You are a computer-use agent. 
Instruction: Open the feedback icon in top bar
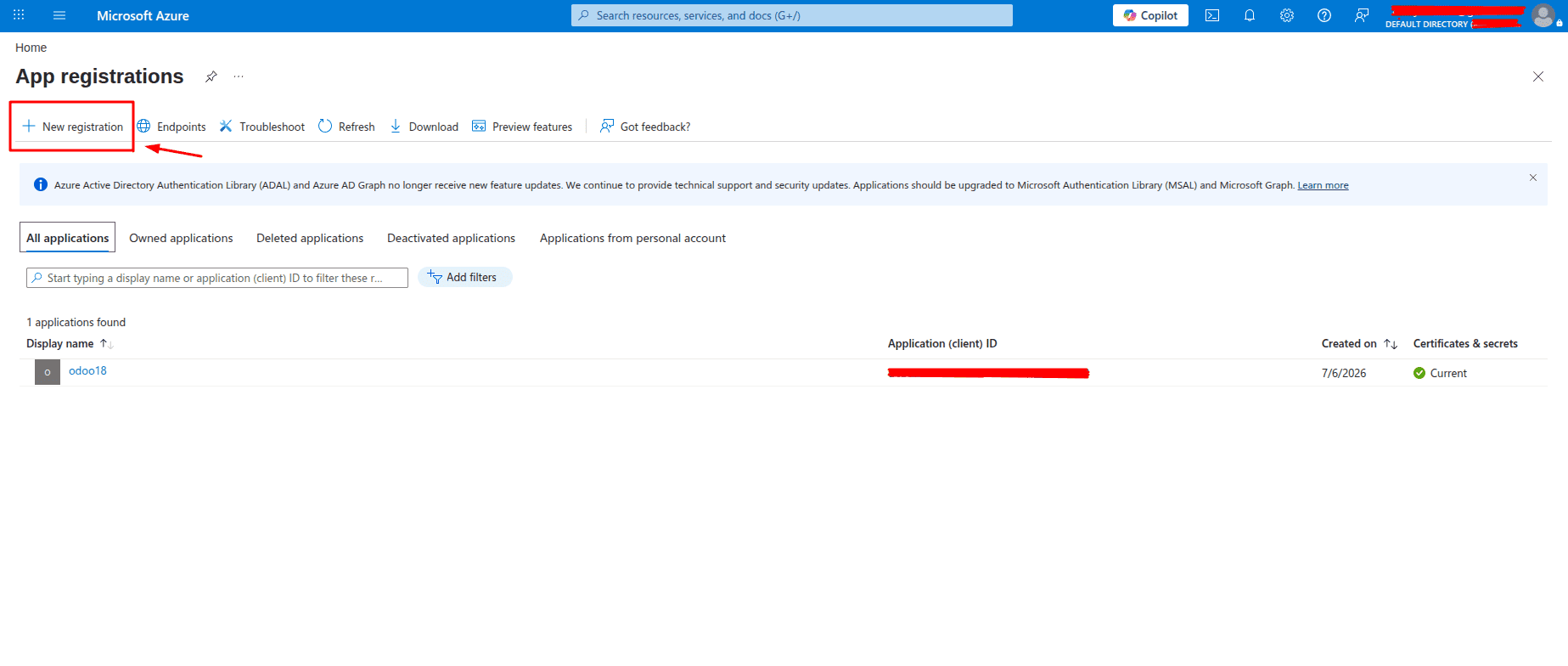click(x=1362, y=15)
